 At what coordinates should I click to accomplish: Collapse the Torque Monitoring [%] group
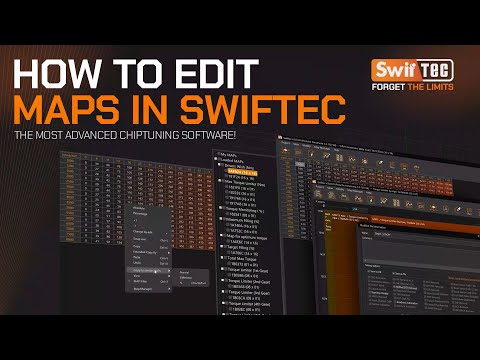pyautogui.click(x=220, y=208)
